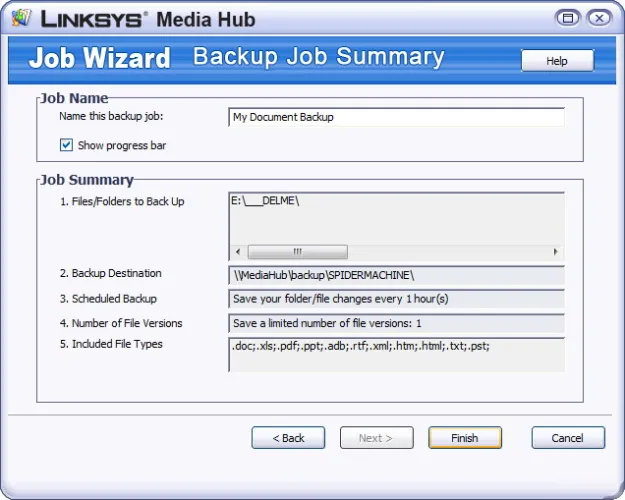Click the 'Job Name' group title
This screenshot has height=500, width=625.
74,98
